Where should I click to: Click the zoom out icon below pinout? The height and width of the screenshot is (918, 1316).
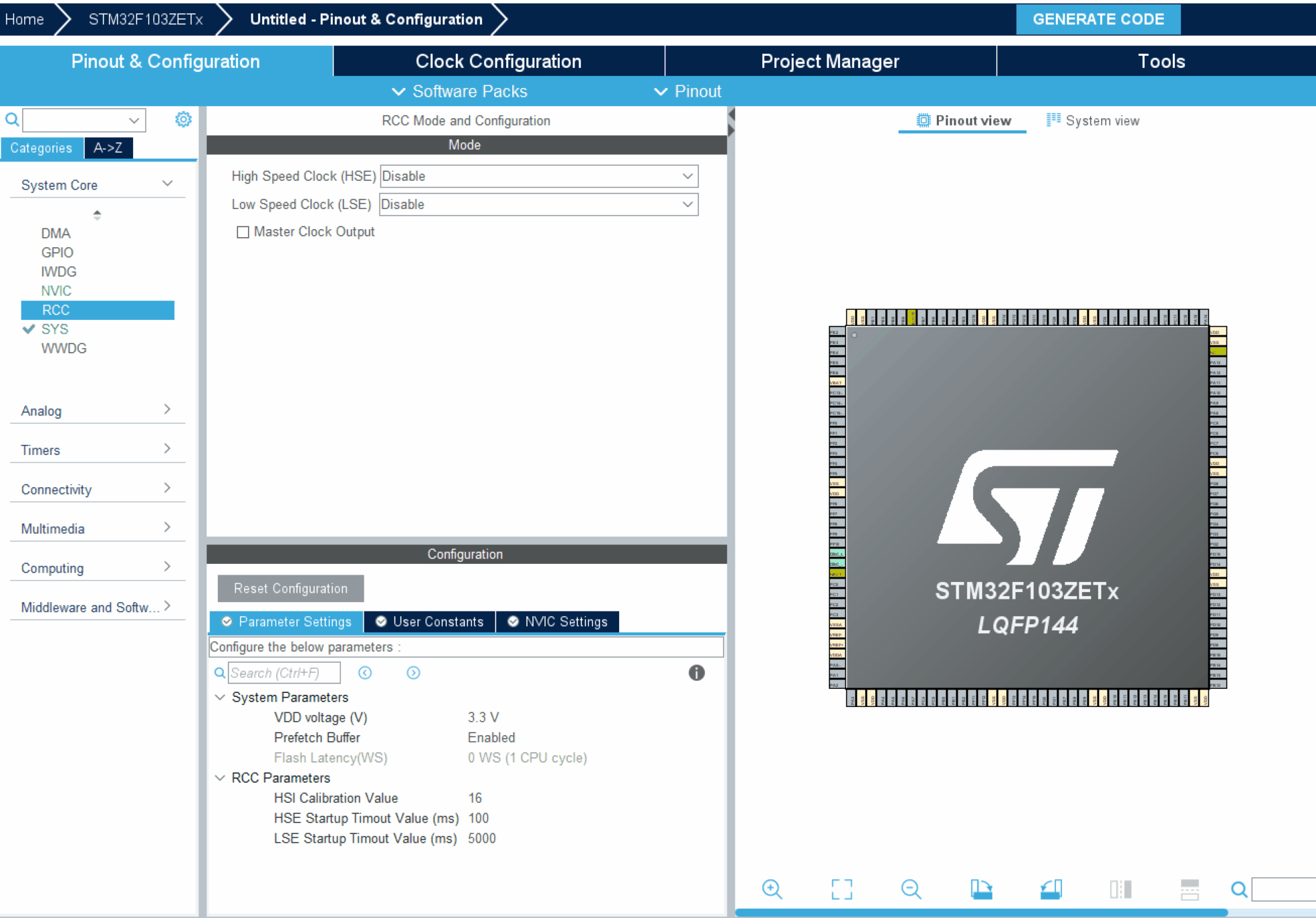click(x=911, y=889)
